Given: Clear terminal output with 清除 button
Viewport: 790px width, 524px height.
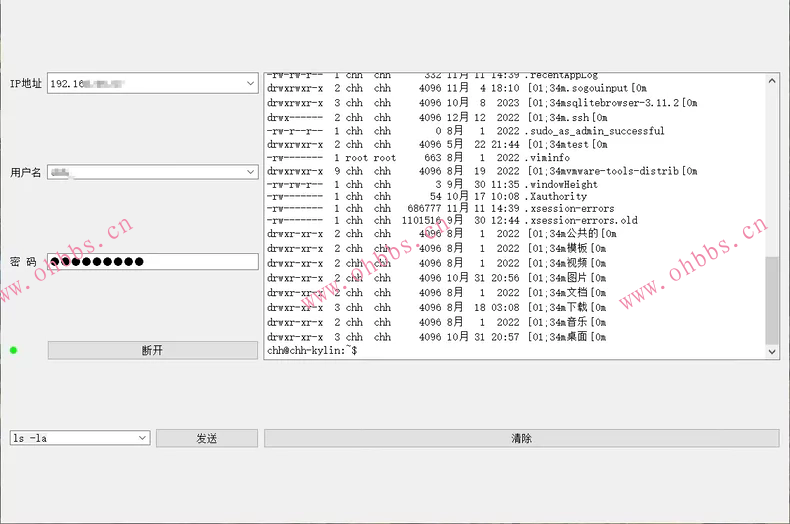Looking at the screenshot, I should click(521, 439).
